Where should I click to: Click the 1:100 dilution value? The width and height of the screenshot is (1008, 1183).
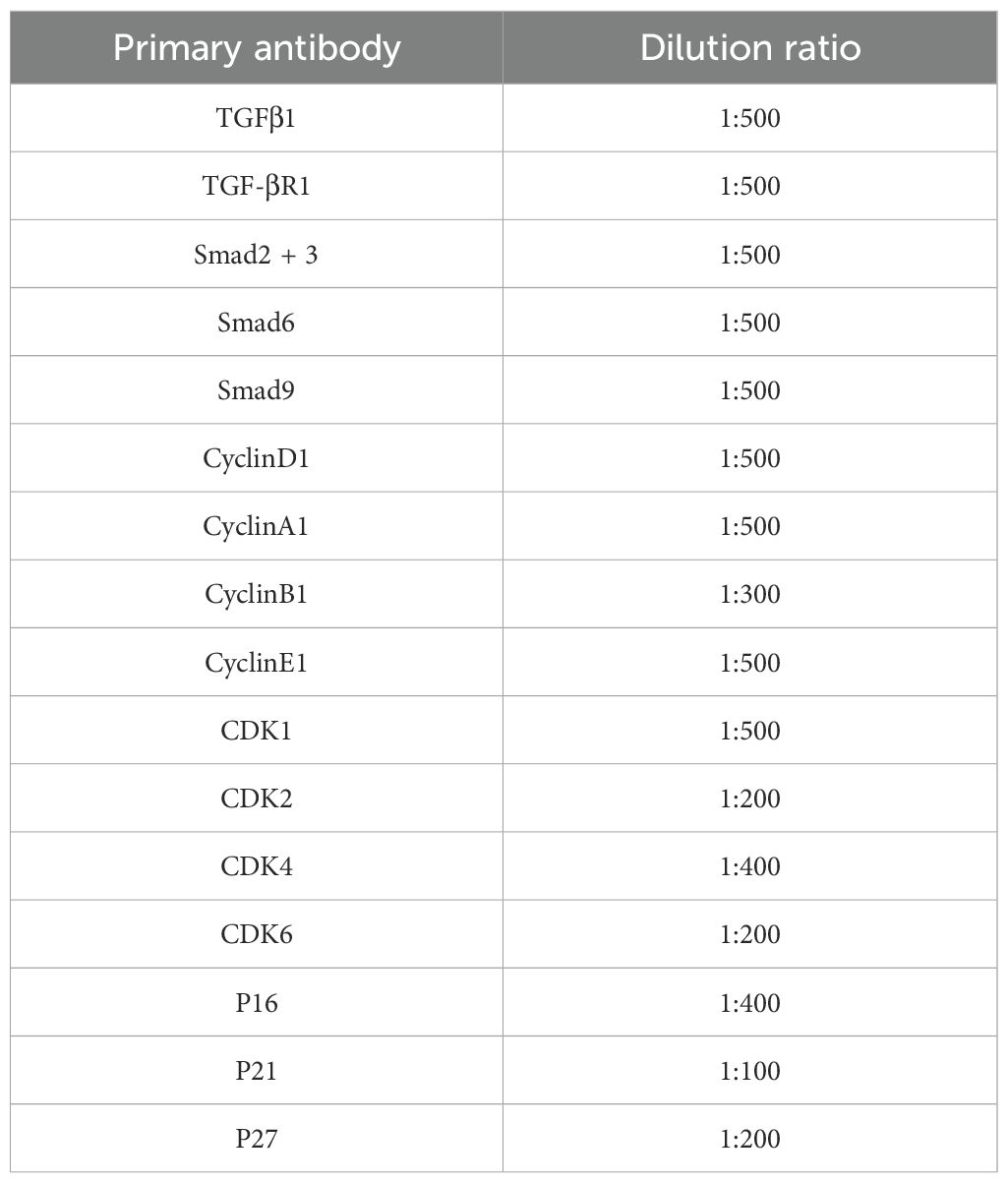point(749,1070)
